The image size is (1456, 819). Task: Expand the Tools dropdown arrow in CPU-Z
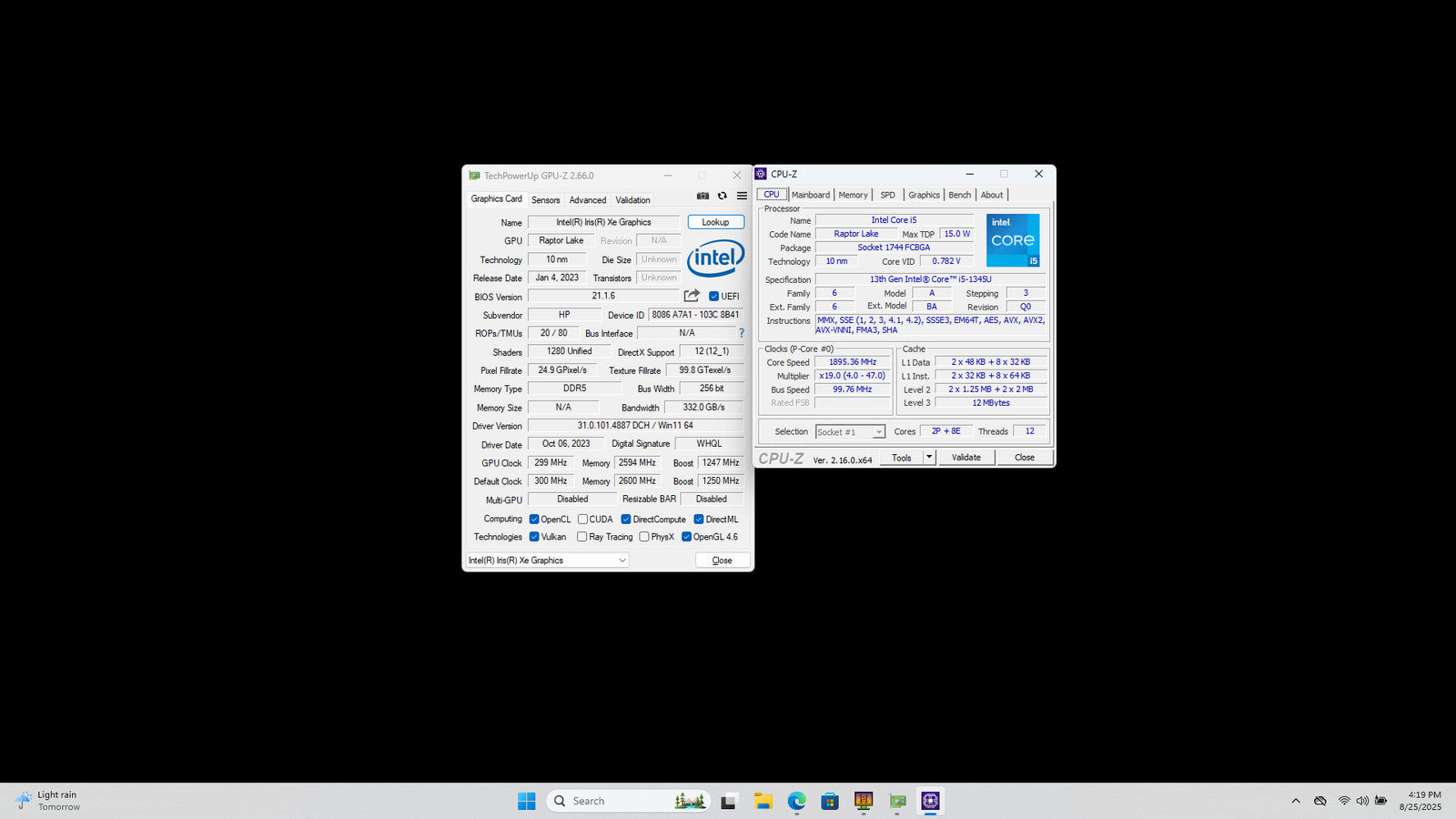click(929, 458)
